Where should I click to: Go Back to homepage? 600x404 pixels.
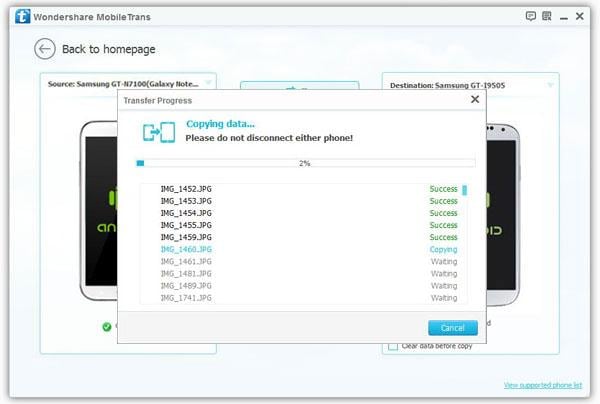(109, 49)
